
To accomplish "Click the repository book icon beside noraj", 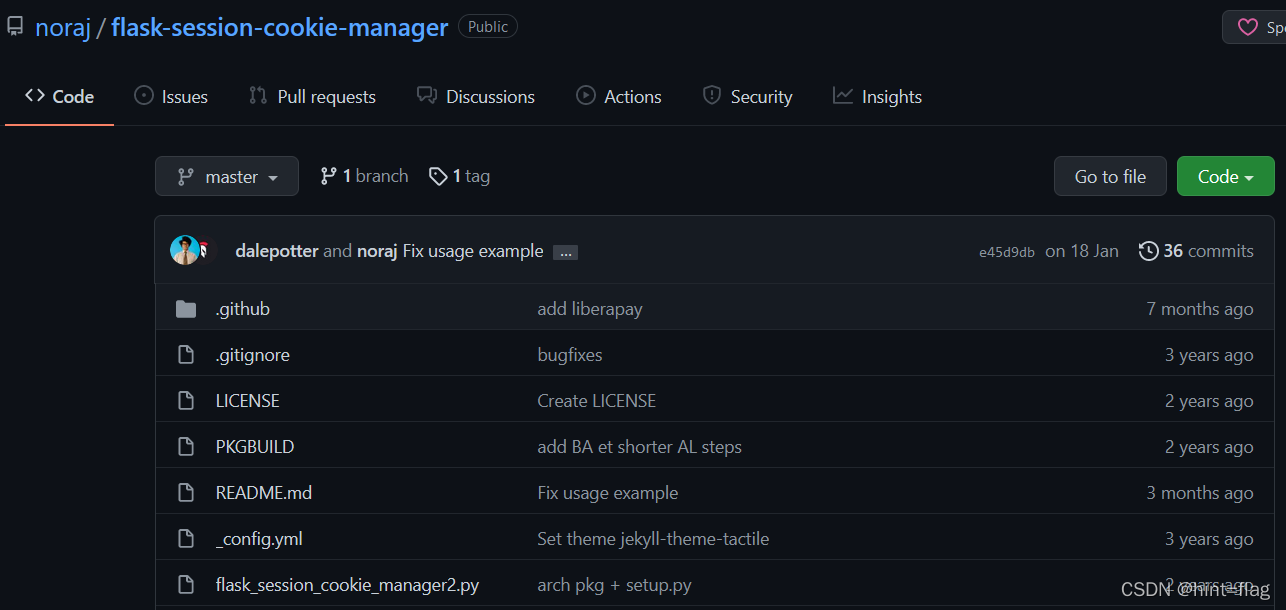I will (14, 27).
